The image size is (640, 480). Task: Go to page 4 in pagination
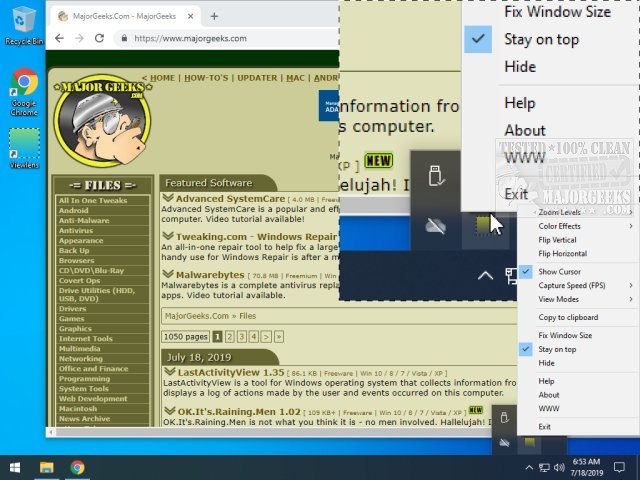click(x=254, y=337)
